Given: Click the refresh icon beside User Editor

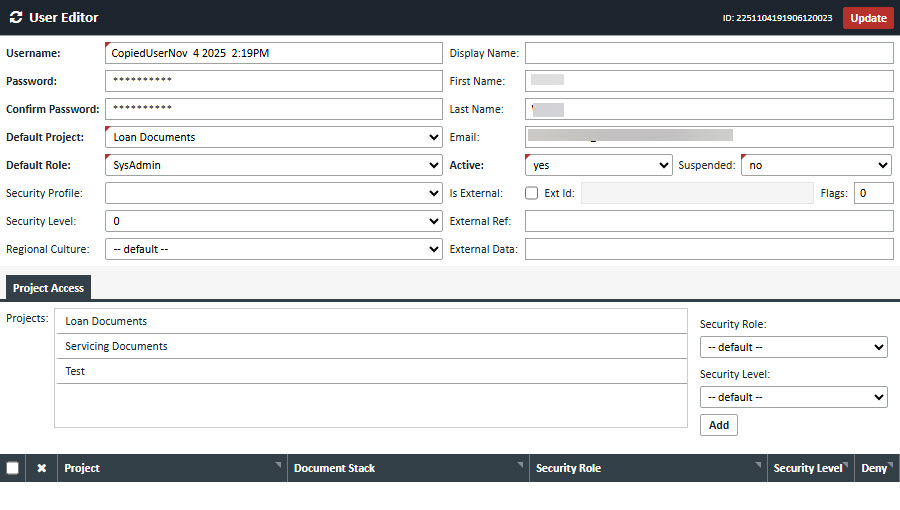Looking at the screenshot, I should pos(15,18).
